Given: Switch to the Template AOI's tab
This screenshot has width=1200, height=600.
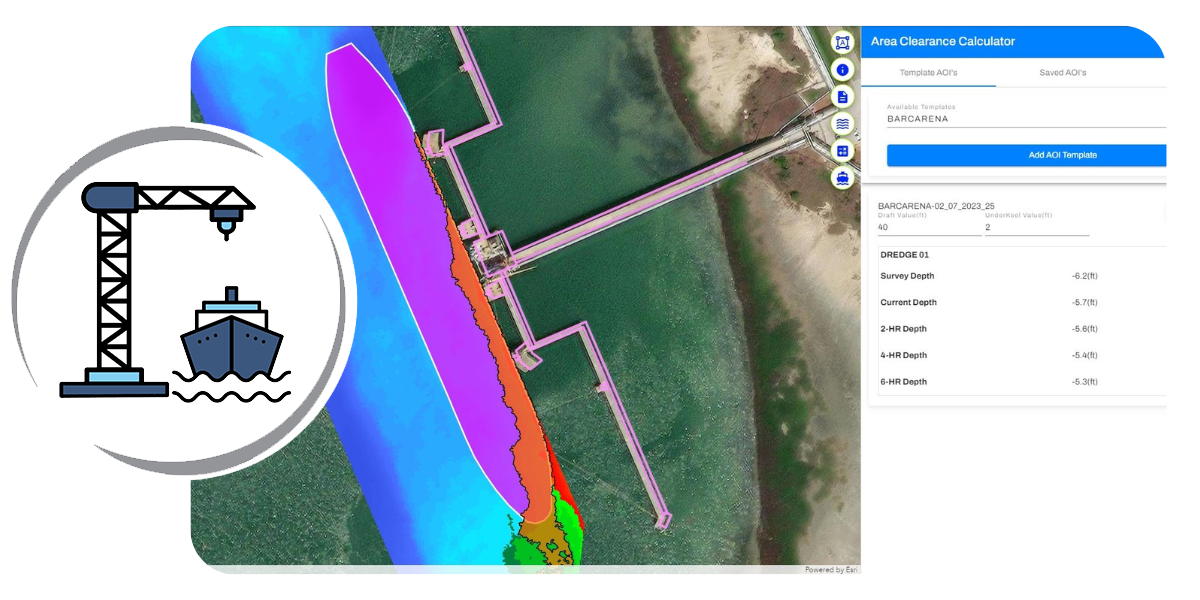Looking at the screenshot, I should coord(928,73).
